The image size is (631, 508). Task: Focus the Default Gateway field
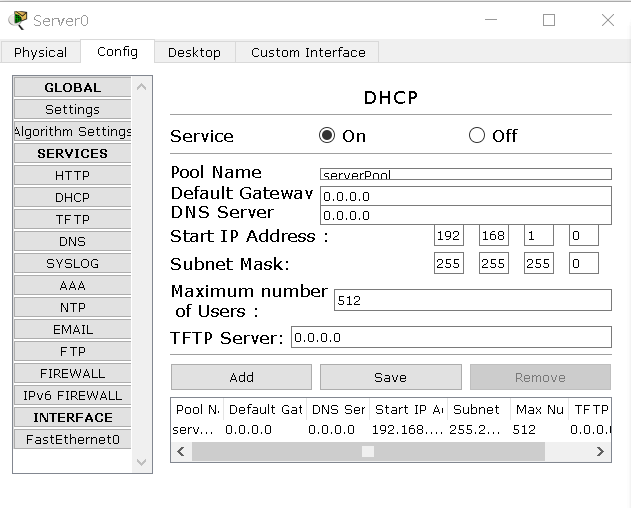(x=465, y=196)
